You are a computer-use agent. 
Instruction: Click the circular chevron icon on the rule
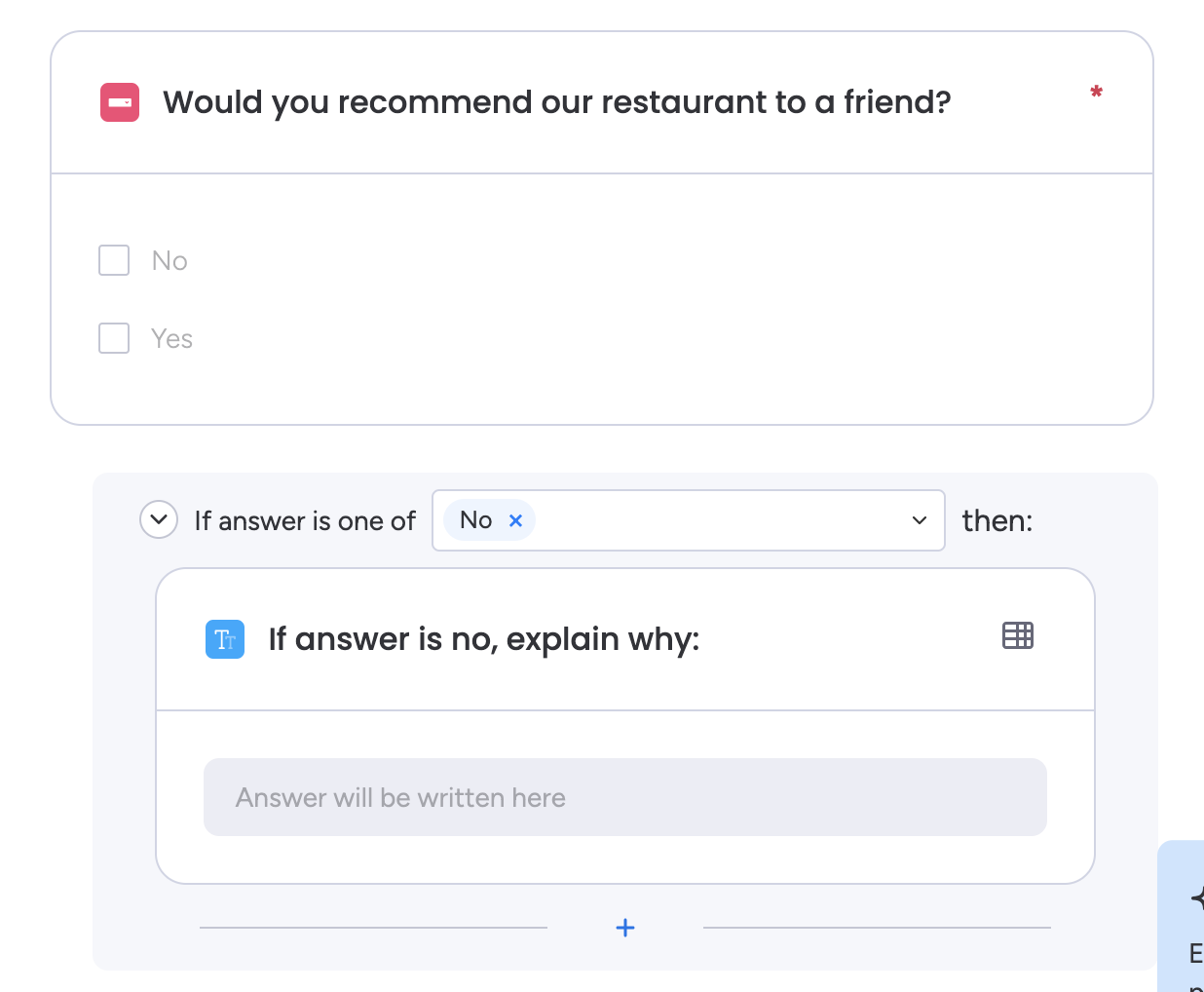click(x=158, y=519)
